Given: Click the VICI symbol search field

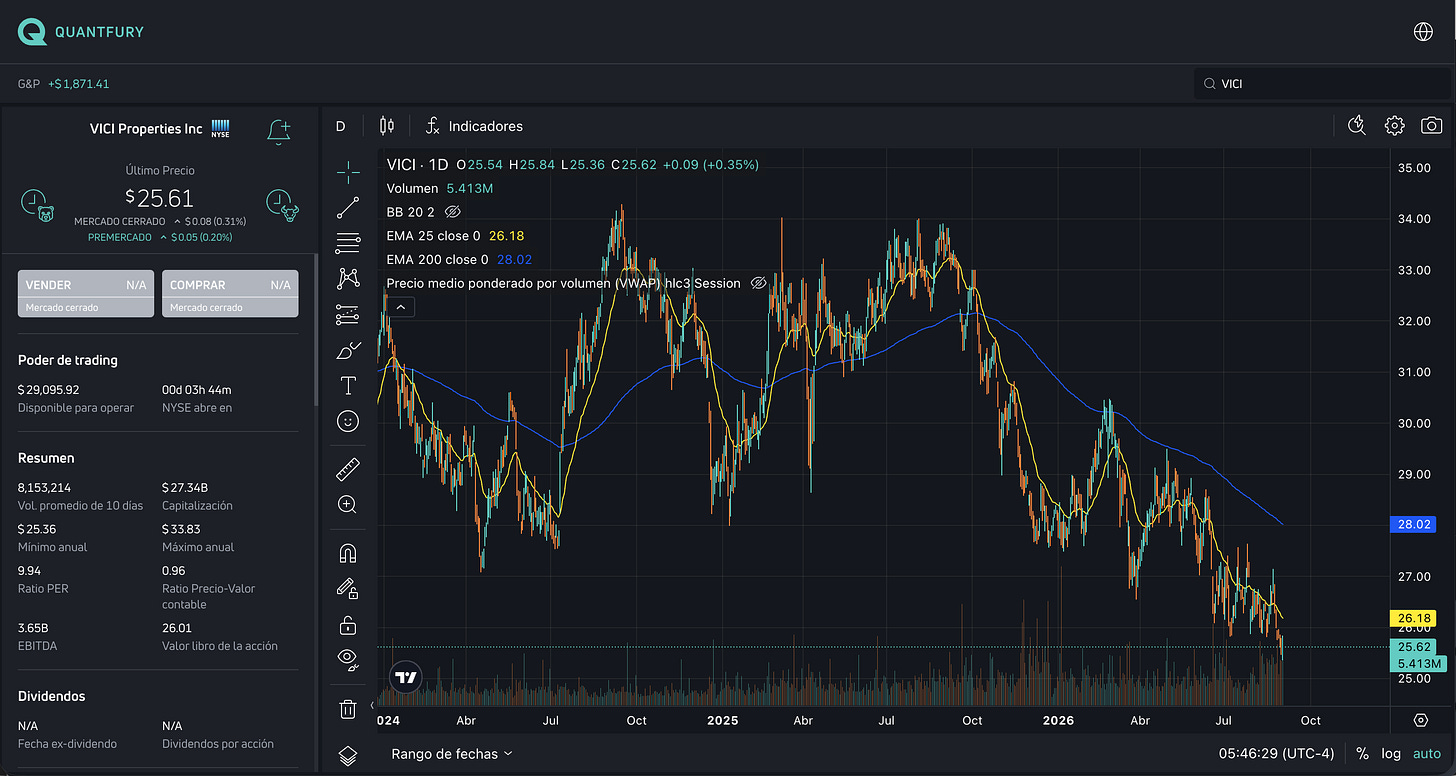Looking at the screenshot, I should coord(1318,84).
